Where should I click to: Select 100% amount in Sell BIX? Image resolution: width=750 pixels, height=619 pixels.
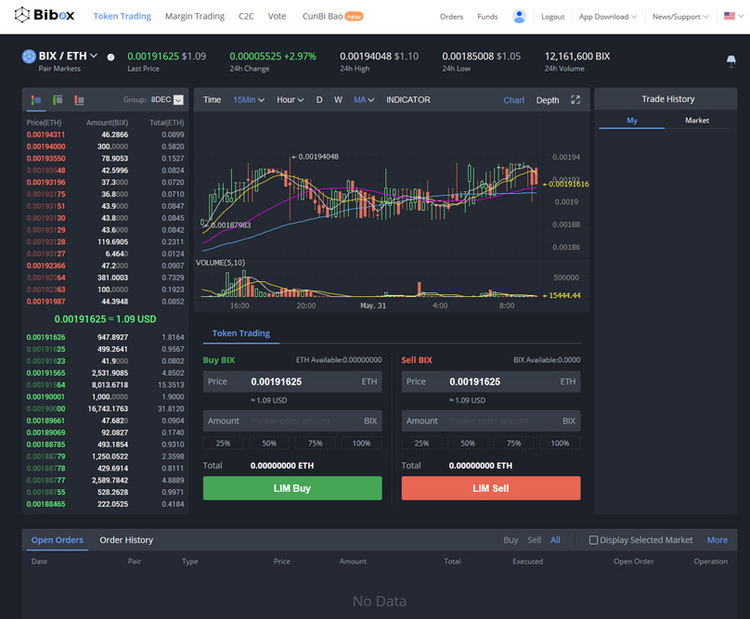(x=560, y=443)
